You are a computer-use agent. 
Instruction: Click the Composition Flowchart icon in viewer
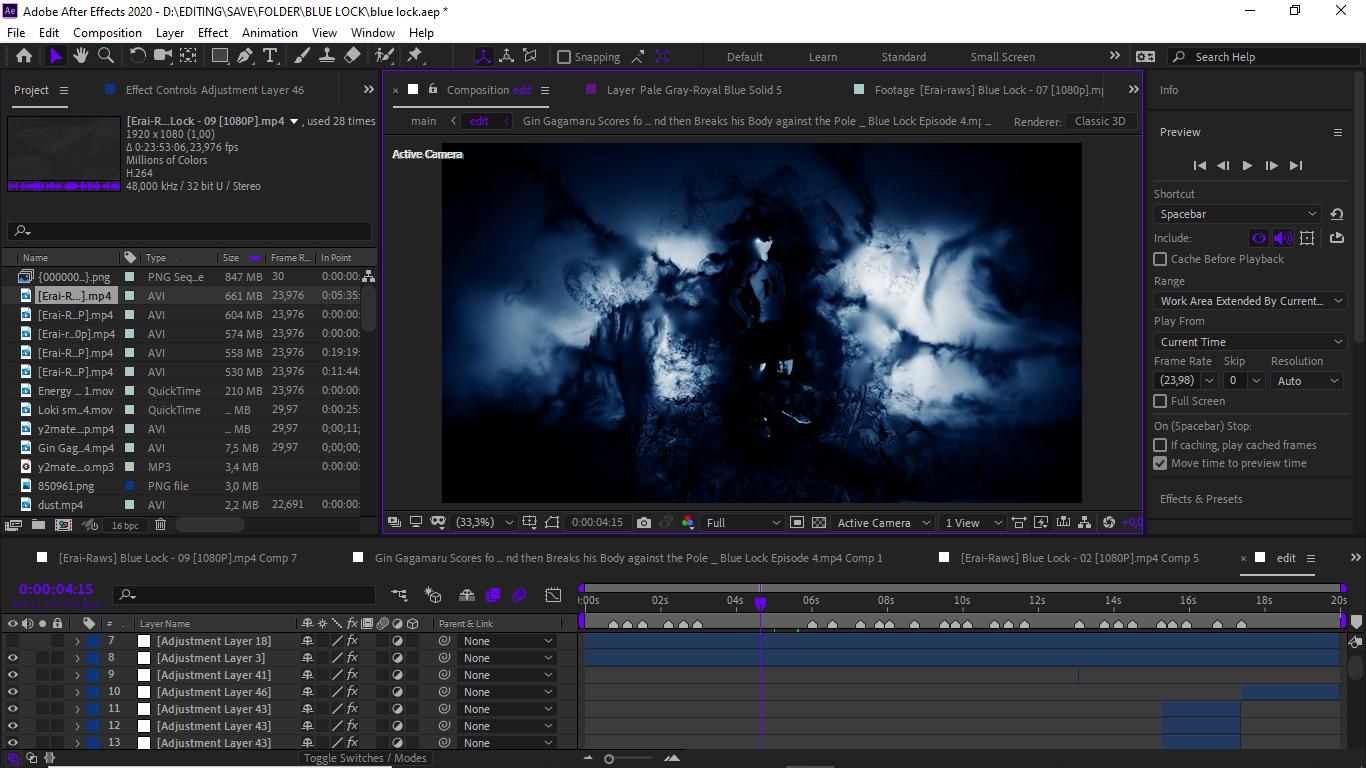click(x=1086, y=522)
